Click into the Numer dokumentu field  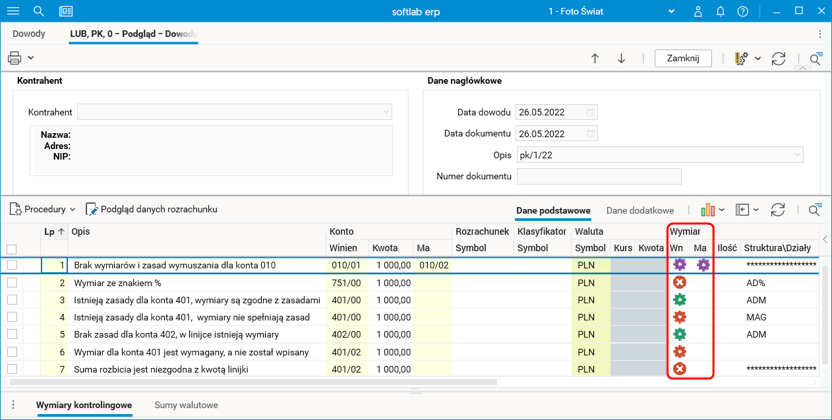[598, 177]
